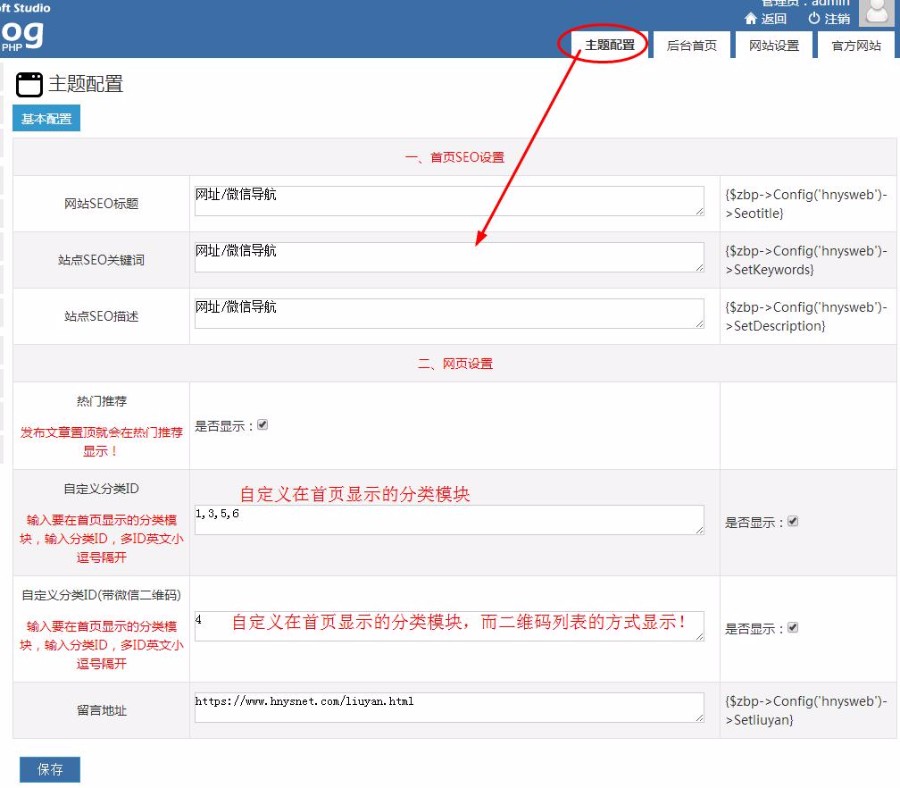
Task: Click the 一、首页SEO设置 section header
Action: [455, 157]
